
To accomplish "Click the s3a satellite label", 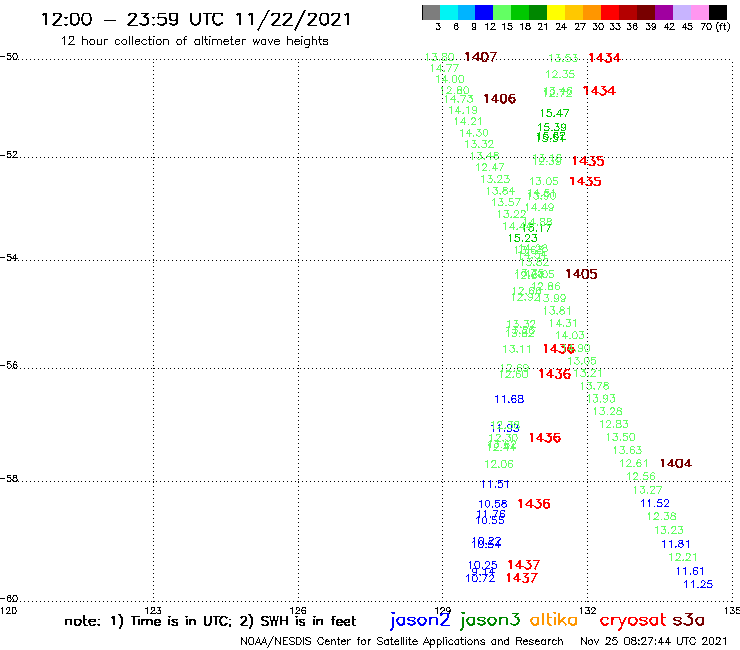I will [x=689, y=620].
